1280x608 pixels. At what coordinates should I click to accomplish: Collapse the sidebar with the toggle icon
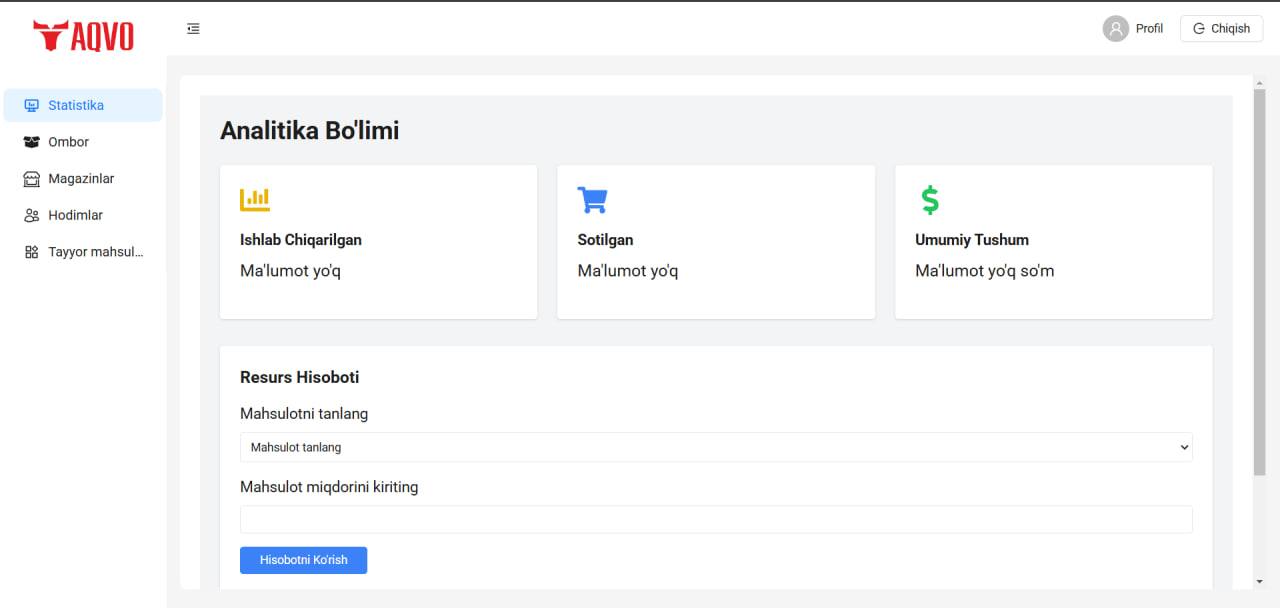[x=193, y=28]
